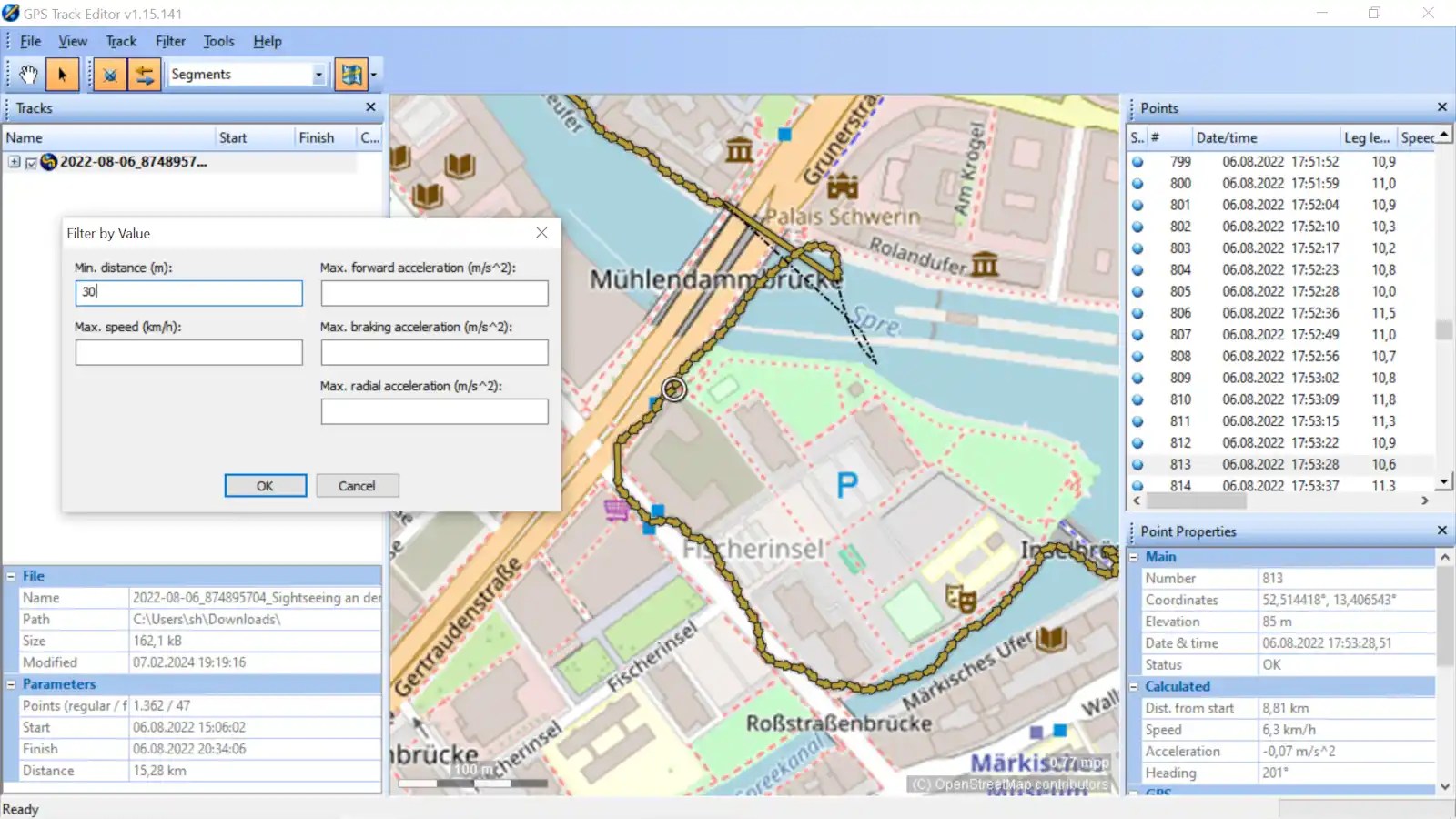1456x819 pixels.
Task: Collapse the Calculated section in Point Properties
Action: (x=1134, y=687)
